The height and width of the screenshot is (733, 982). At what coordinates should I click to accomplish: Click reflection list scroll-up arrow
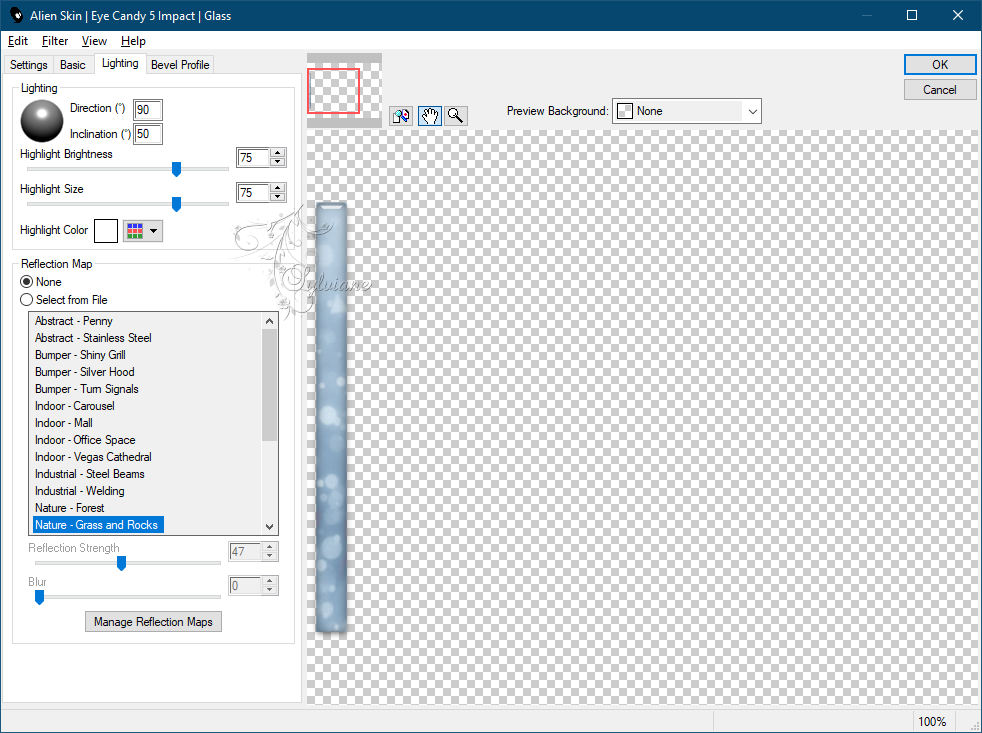click(x=270, y=321)
